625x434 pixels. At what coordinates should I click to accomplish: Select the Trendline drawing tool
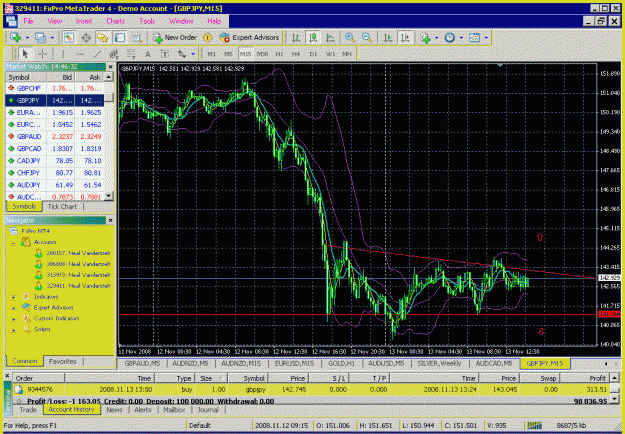point(97,53)
